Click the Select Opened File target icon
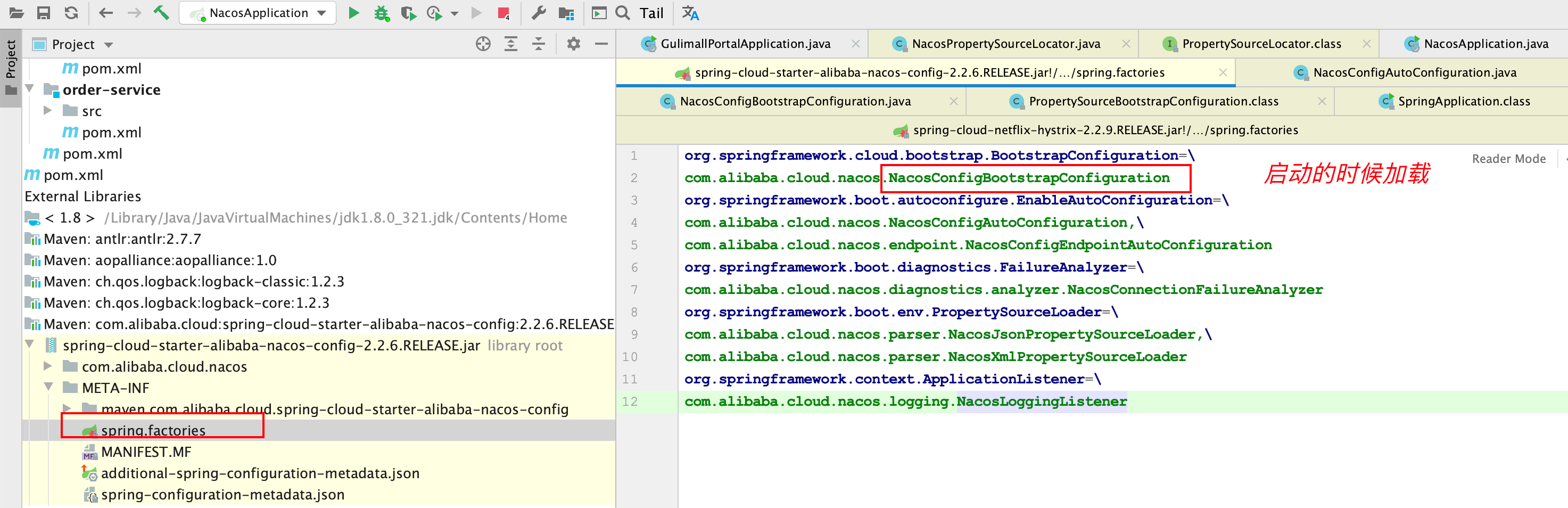Image resolution: width=1568 pixels, height=508 pixels. (483, 44)
